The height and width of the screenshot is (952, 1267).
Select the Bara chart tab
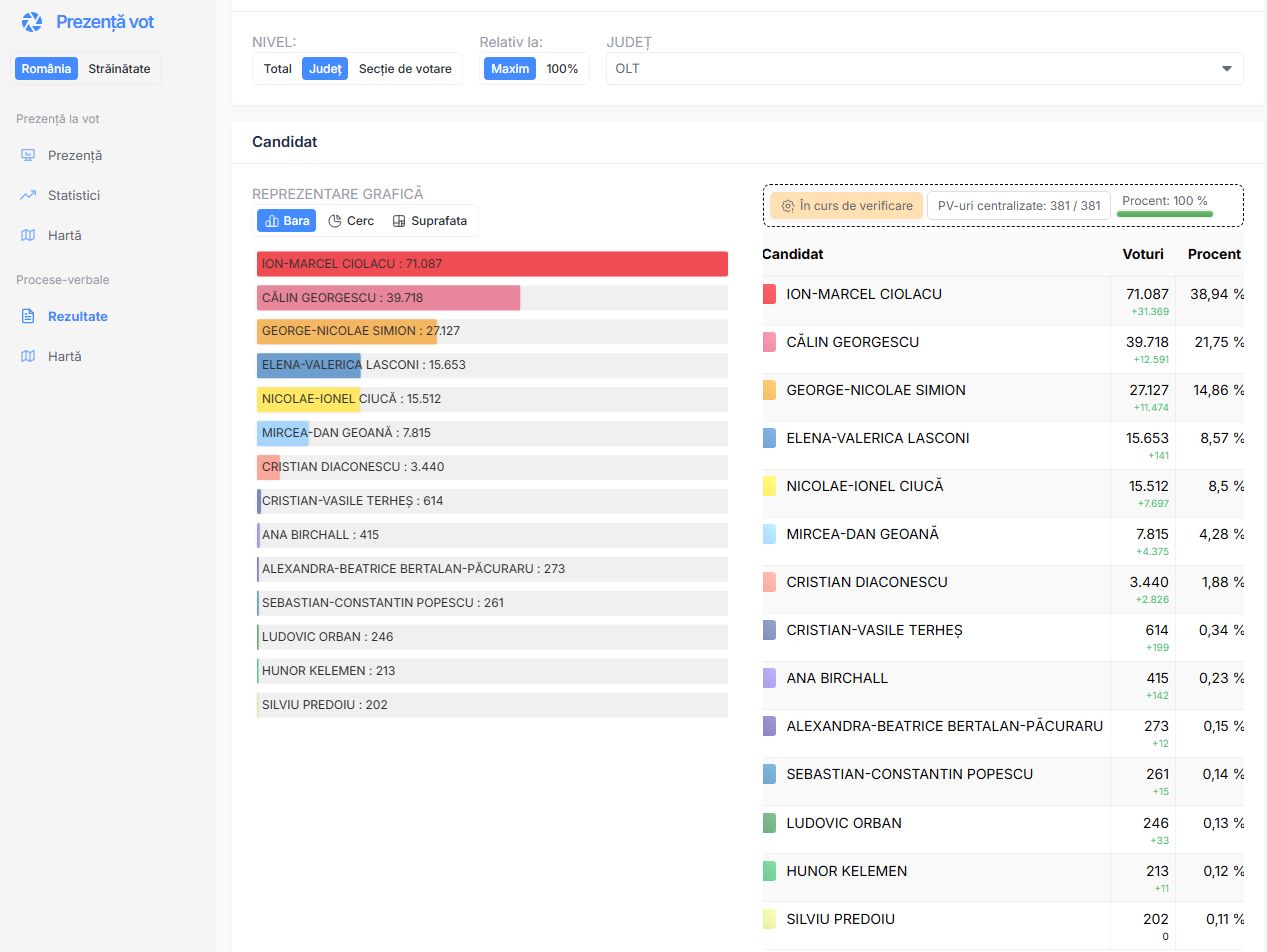(x=287, y=221)
